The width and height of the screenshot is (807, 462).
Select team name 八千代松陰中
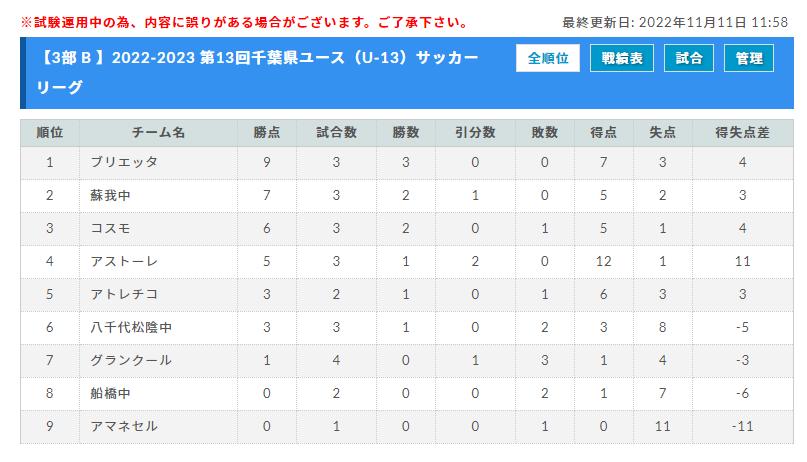pos(131,327)
